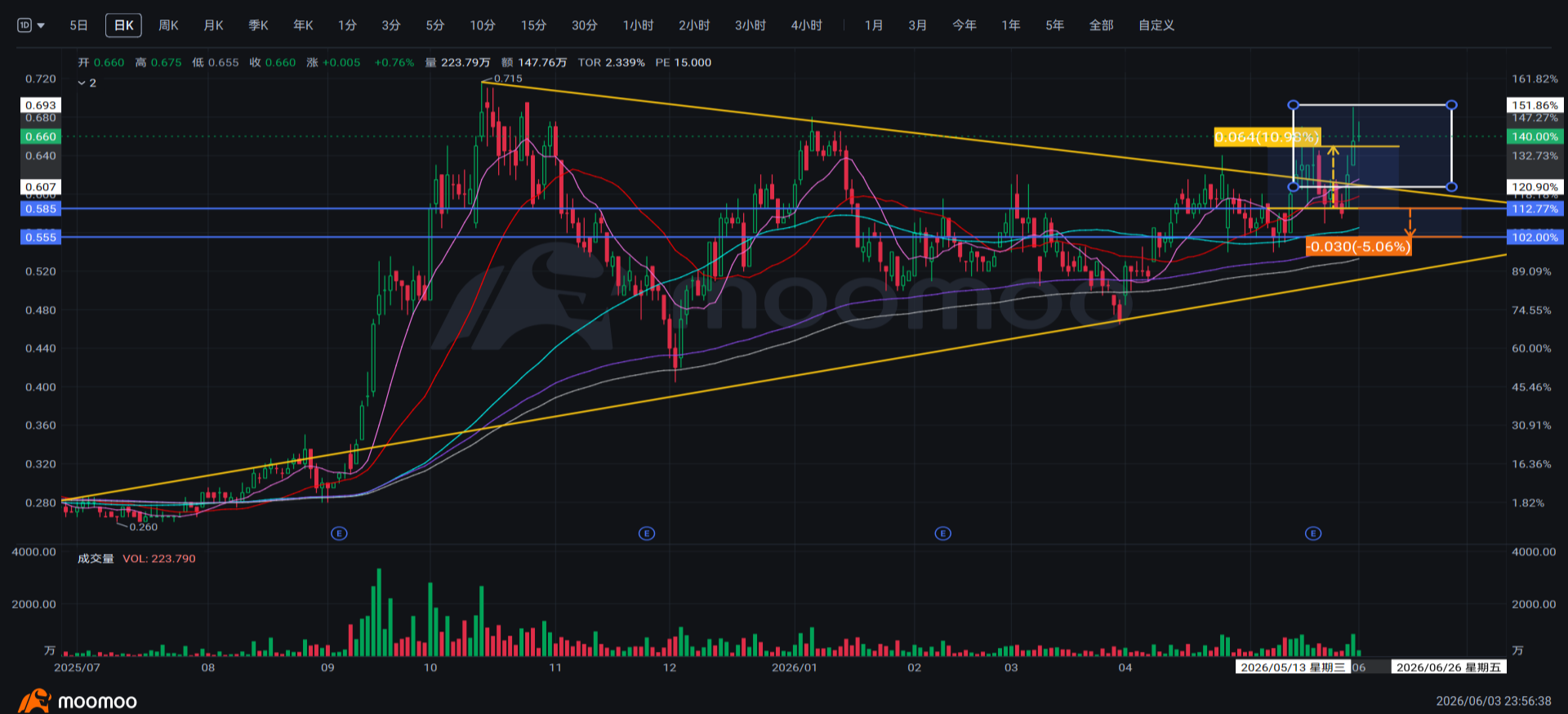Choose the 15分 minute interval
The image size is (1568, 714).
click(533, 25)
